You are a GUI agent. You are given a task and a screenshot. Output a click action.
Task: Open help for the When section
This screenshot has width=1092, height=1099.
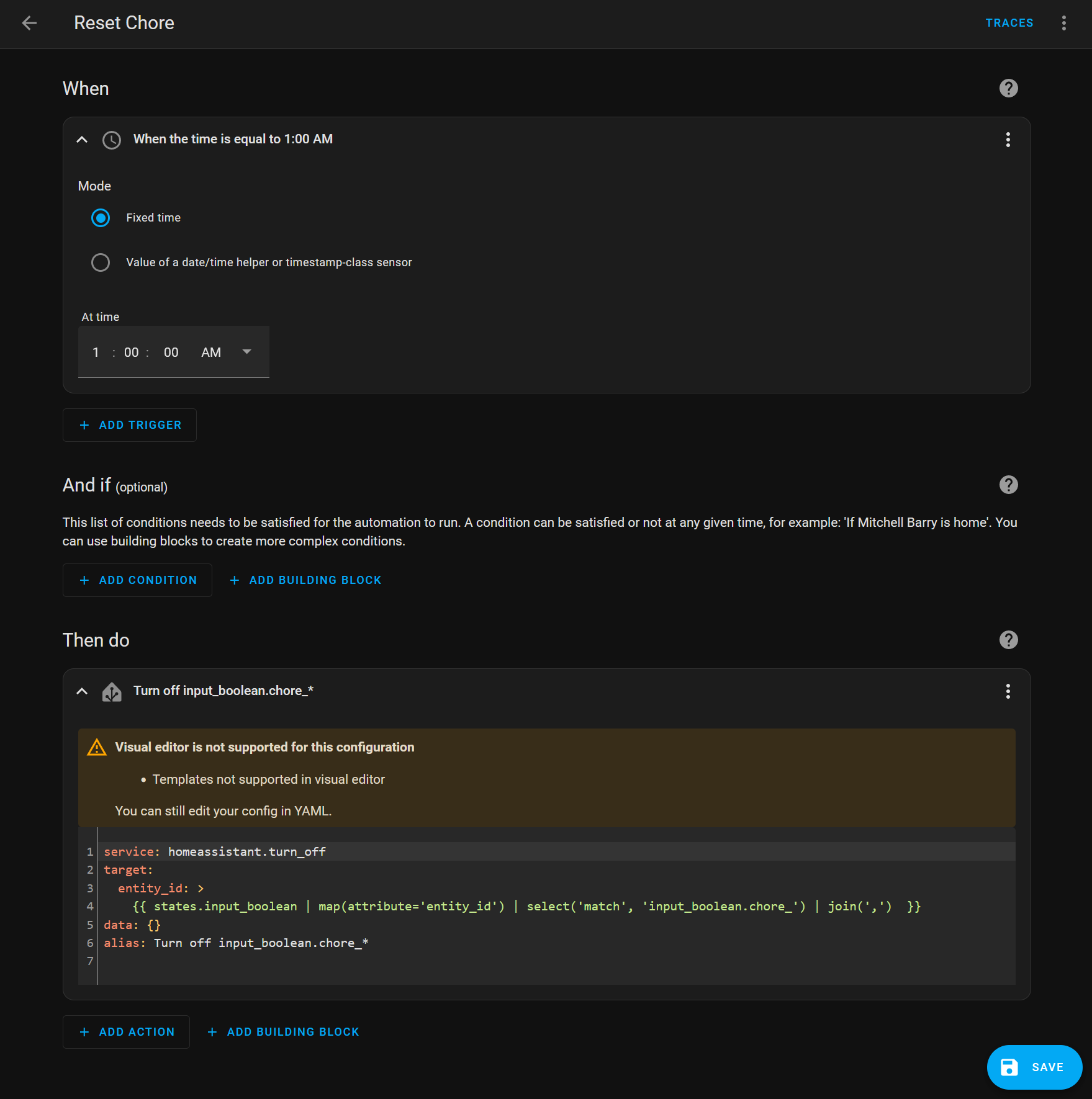(x=1008, y=88)
